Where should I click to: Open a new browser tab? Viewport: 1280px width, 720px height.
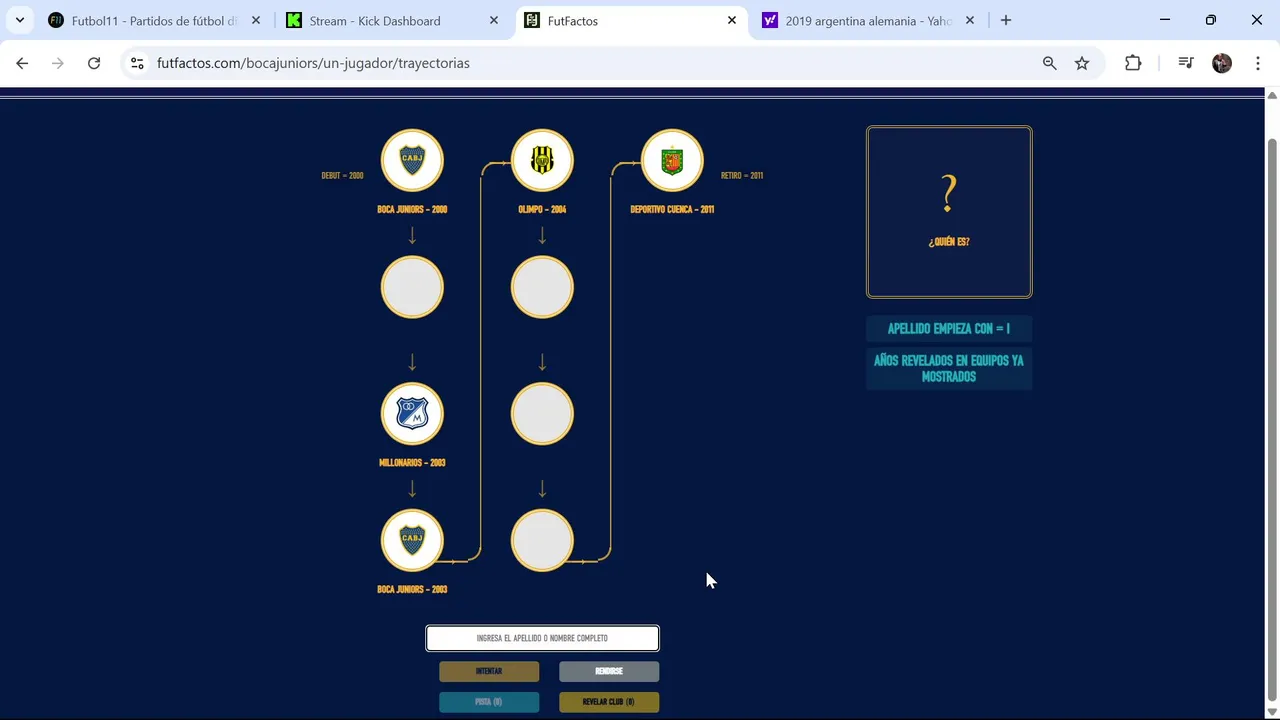click(x=1006, y=21)
